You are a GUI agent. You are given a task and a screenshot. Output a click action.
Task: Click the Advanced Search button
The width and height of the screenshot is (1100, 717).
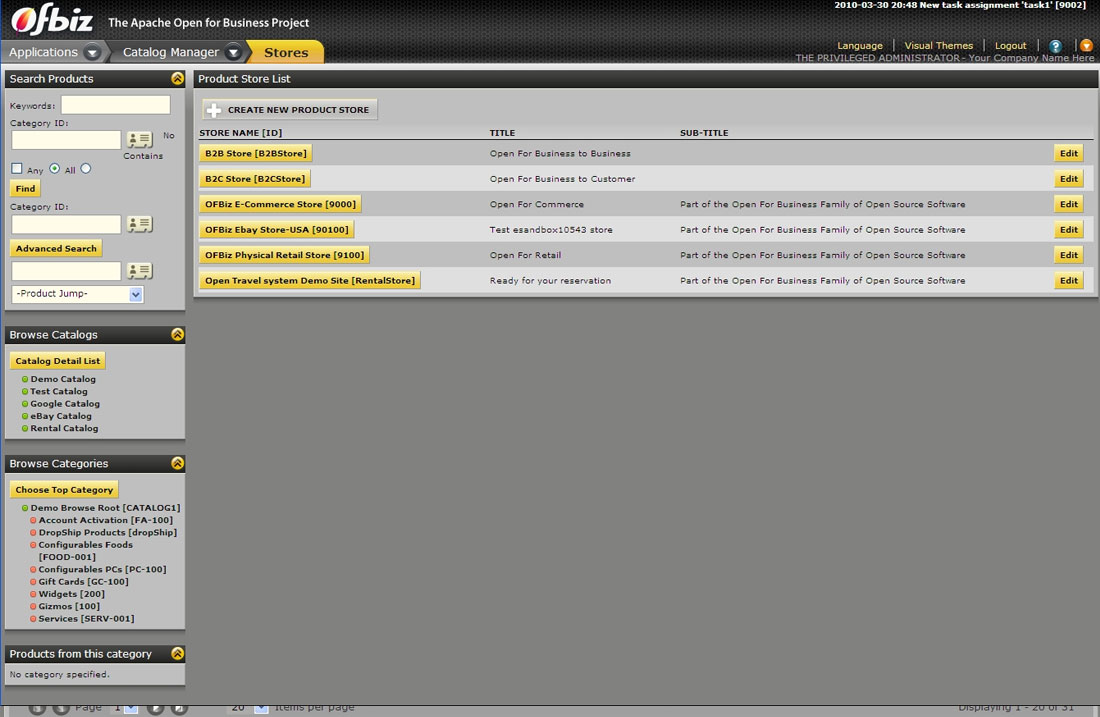pos(56,248)
